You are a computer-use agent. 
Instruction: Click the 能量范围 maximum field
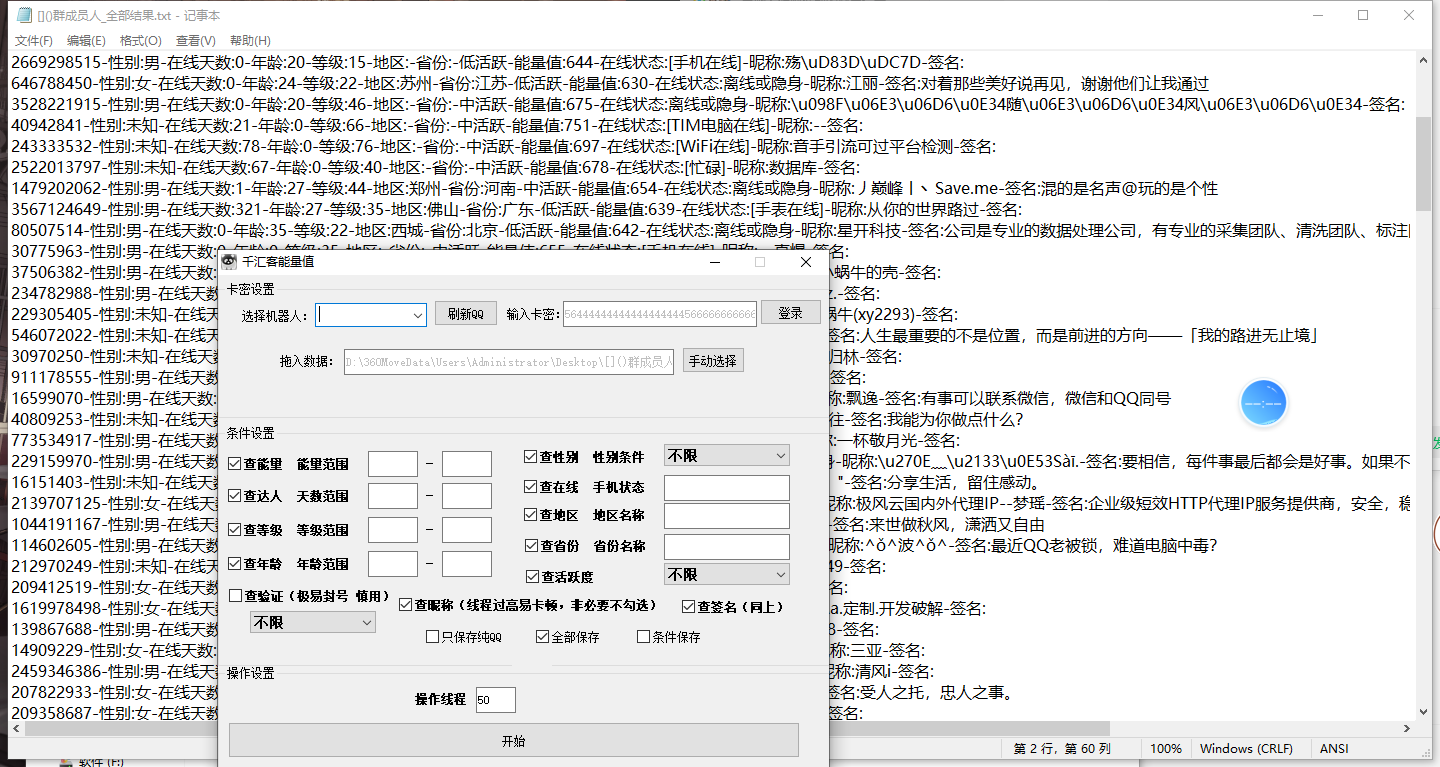tap(467, 464)
